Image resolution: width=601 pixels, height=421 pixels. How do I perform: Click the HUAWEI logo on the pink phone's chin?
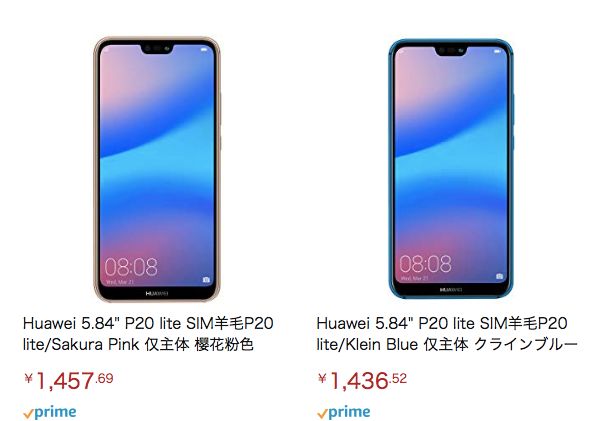(157, 294)
